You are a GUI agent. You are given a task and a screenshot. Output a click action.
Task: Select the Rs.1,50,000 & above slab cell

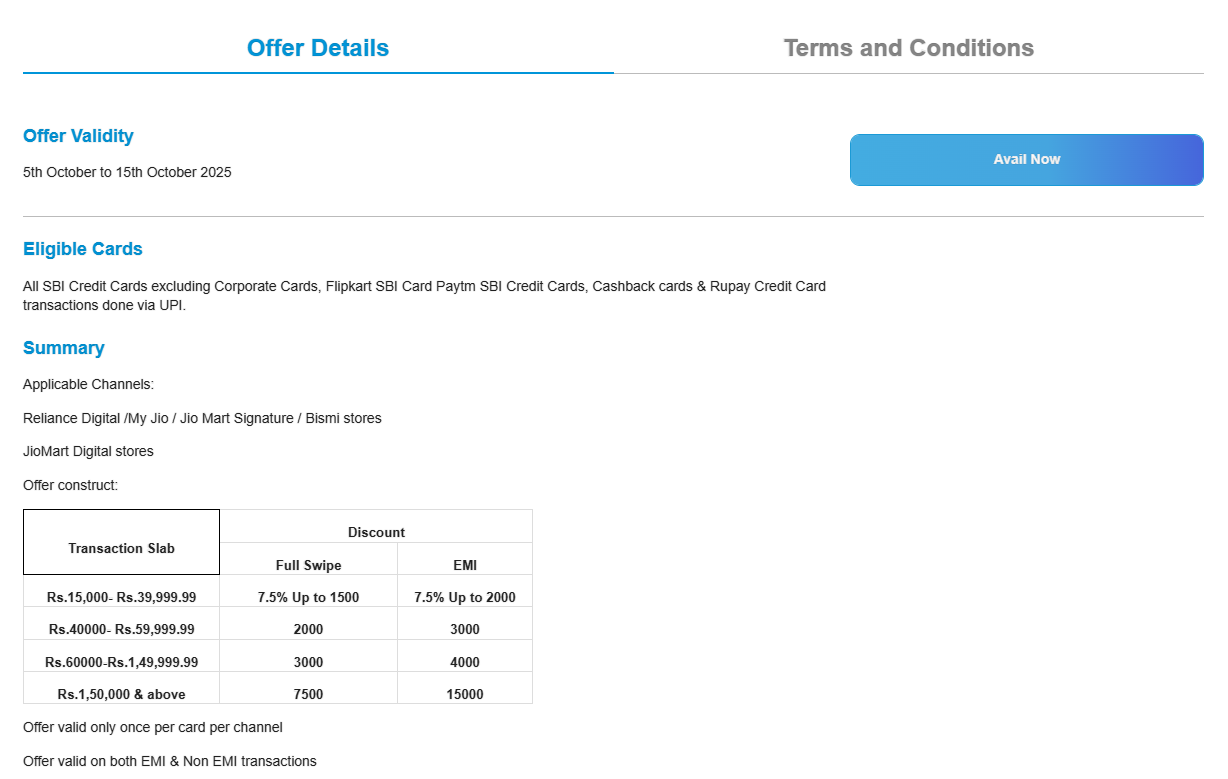121,694
